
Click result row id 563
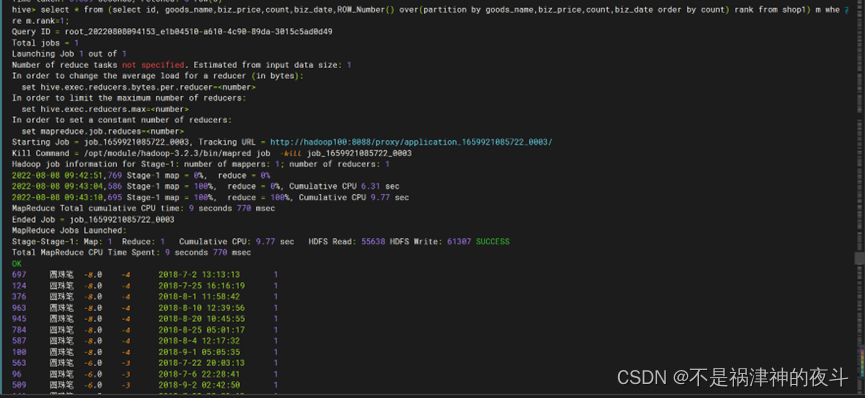[19, 363]
